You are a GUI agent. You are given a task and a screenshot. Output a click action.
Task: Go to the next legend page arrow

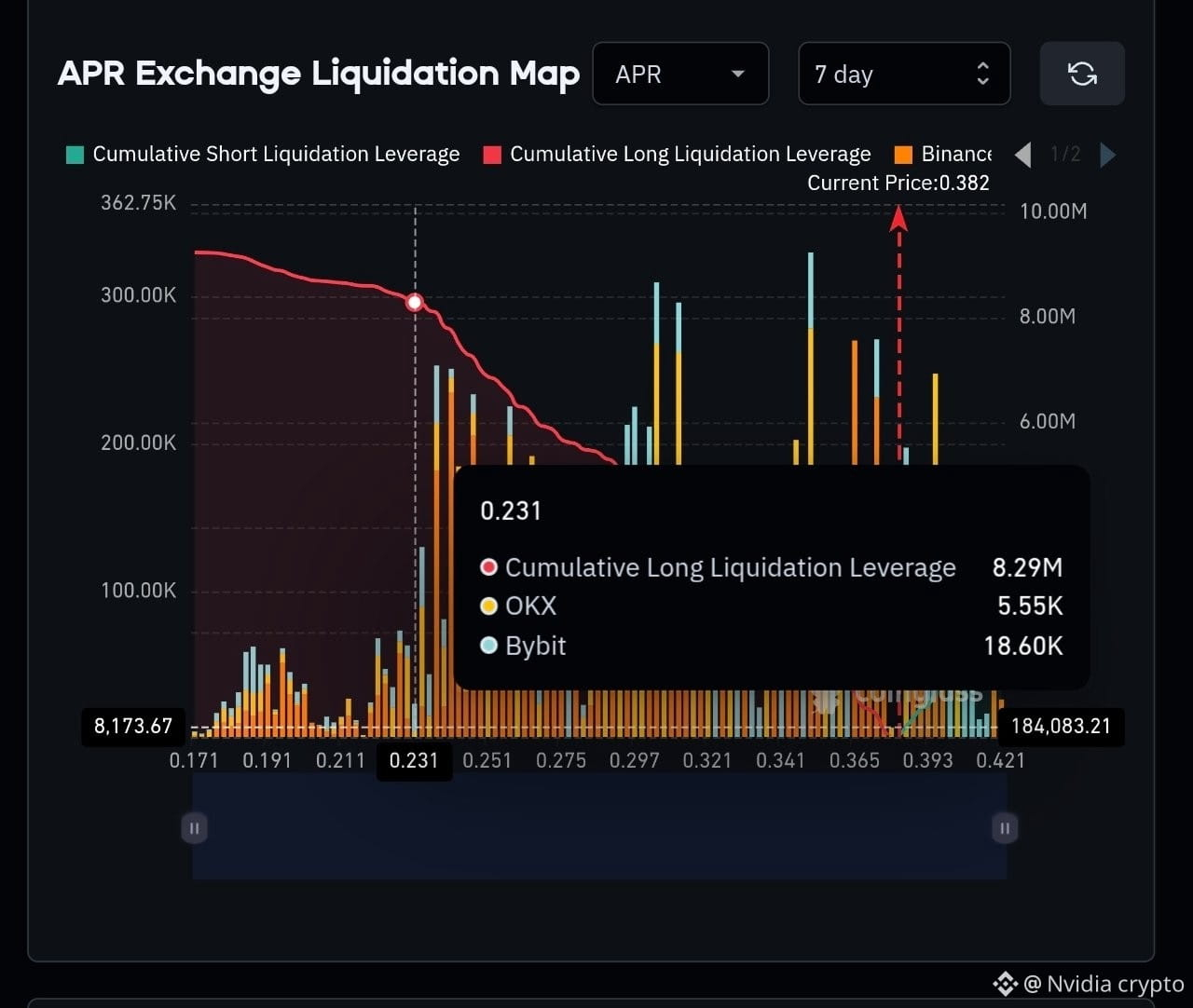click(x=1107, y=155)
